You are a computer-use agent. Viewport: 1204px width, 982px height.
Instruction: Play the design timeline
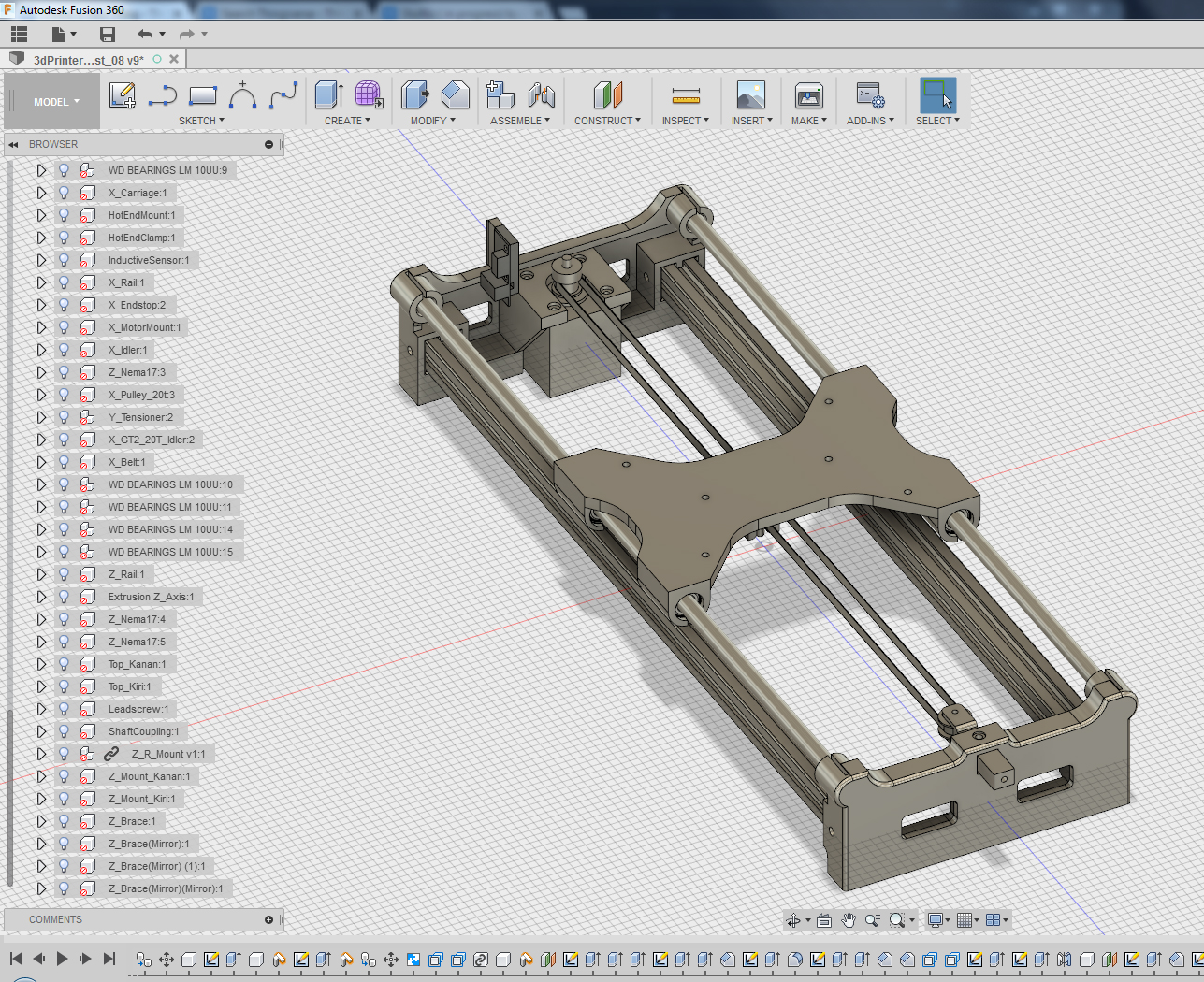pyautogui.click(x=62, y=959)
